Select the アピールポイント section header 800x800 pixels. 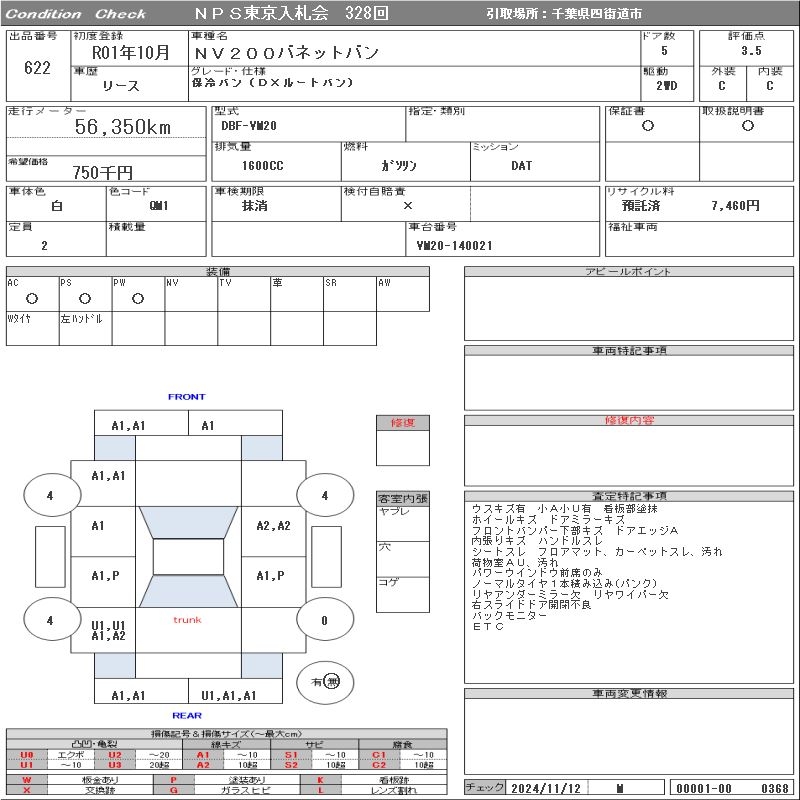(x=628, y=272)
